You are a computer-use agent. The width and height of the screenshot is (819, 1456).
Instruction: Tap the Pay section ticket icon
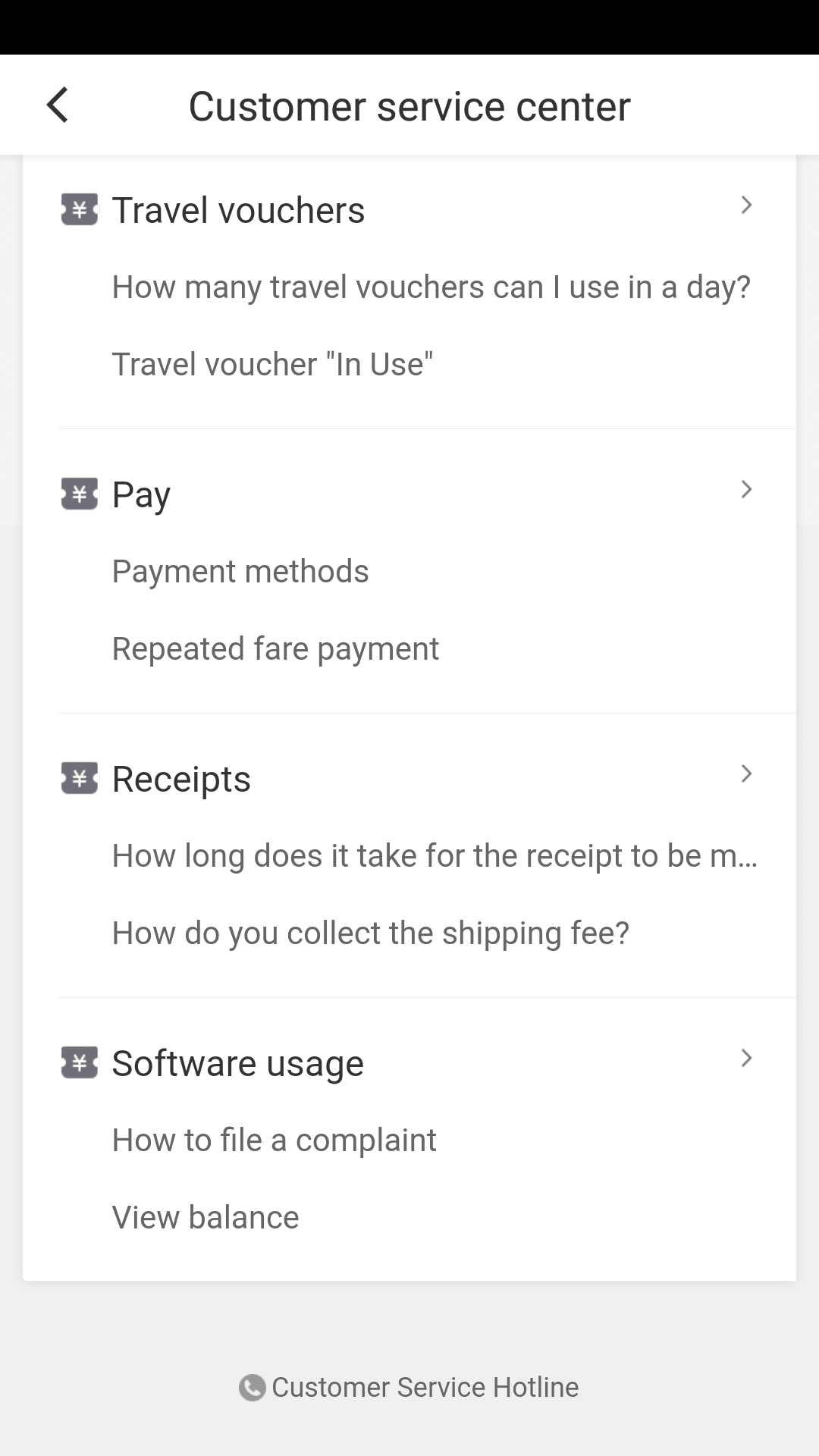[80, 494]
